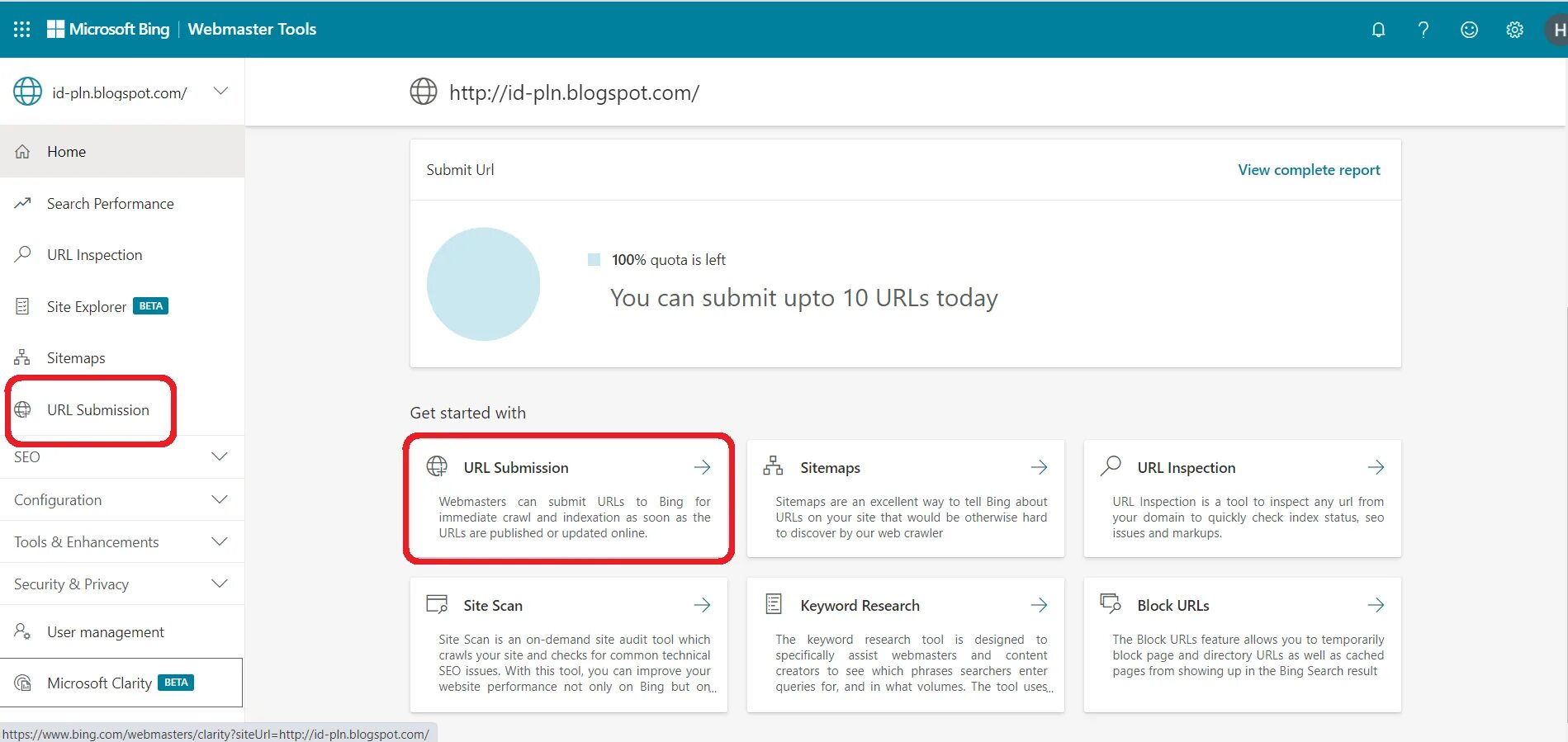Click arrow on Sitemaps card
Screen dimensions: 1568x742
tap(1039, 467)
